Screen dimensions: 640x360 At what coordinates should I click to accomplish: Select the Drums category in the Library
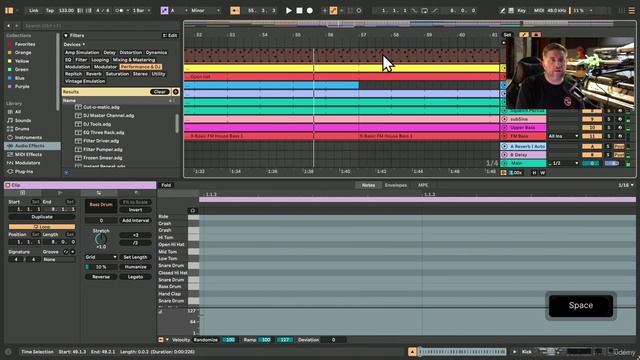22,129
